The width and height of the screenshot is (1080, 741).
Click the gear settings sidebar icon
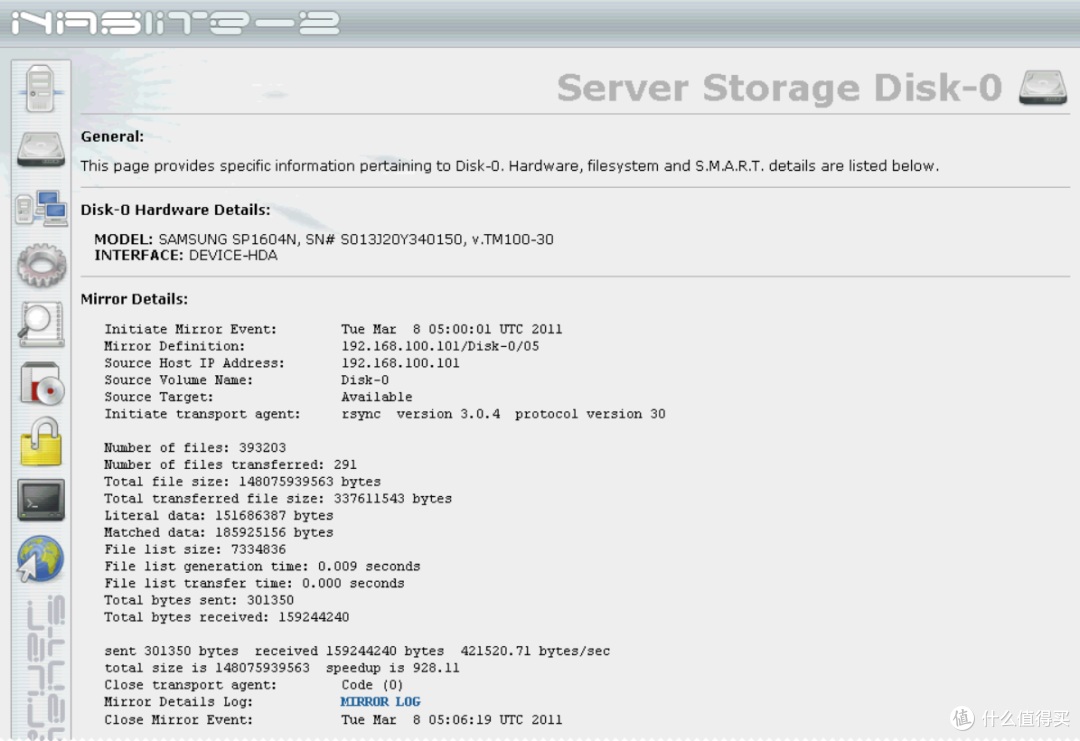click(40, 266)
